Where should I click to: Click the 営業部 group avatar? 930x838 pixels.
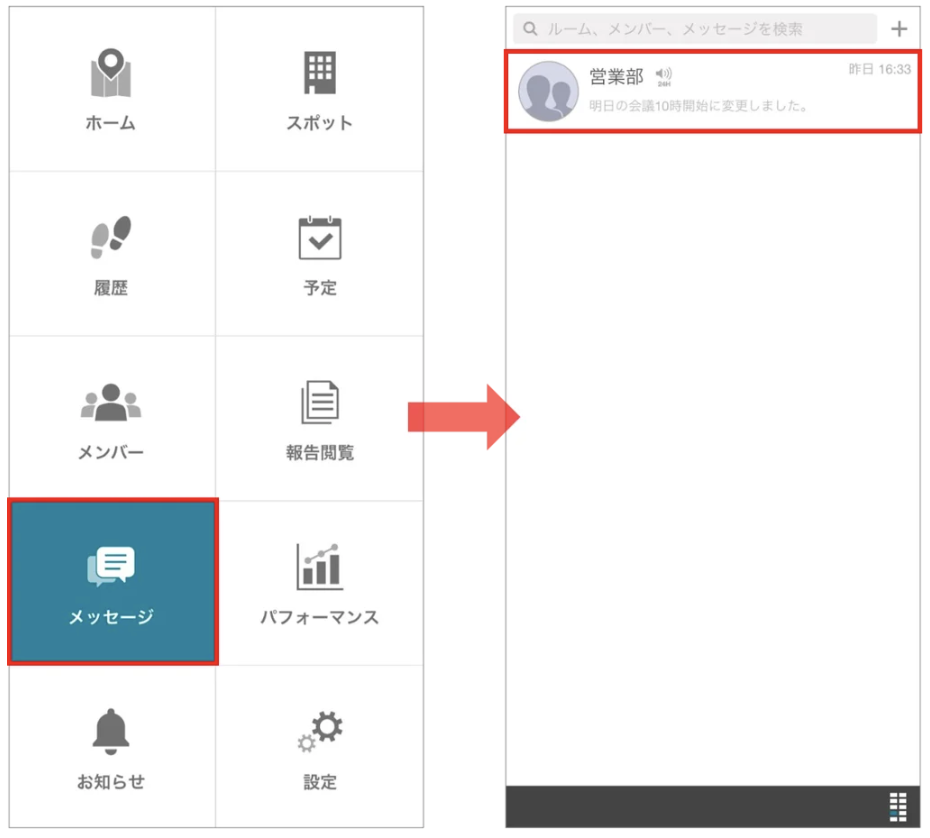click(x=548, y=91)
